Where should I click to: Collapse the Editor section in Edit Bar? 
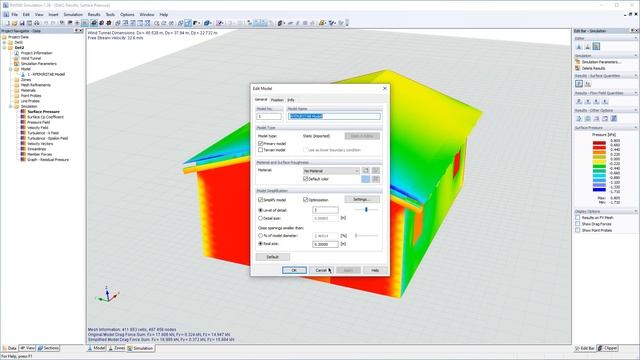click(636, 38)
